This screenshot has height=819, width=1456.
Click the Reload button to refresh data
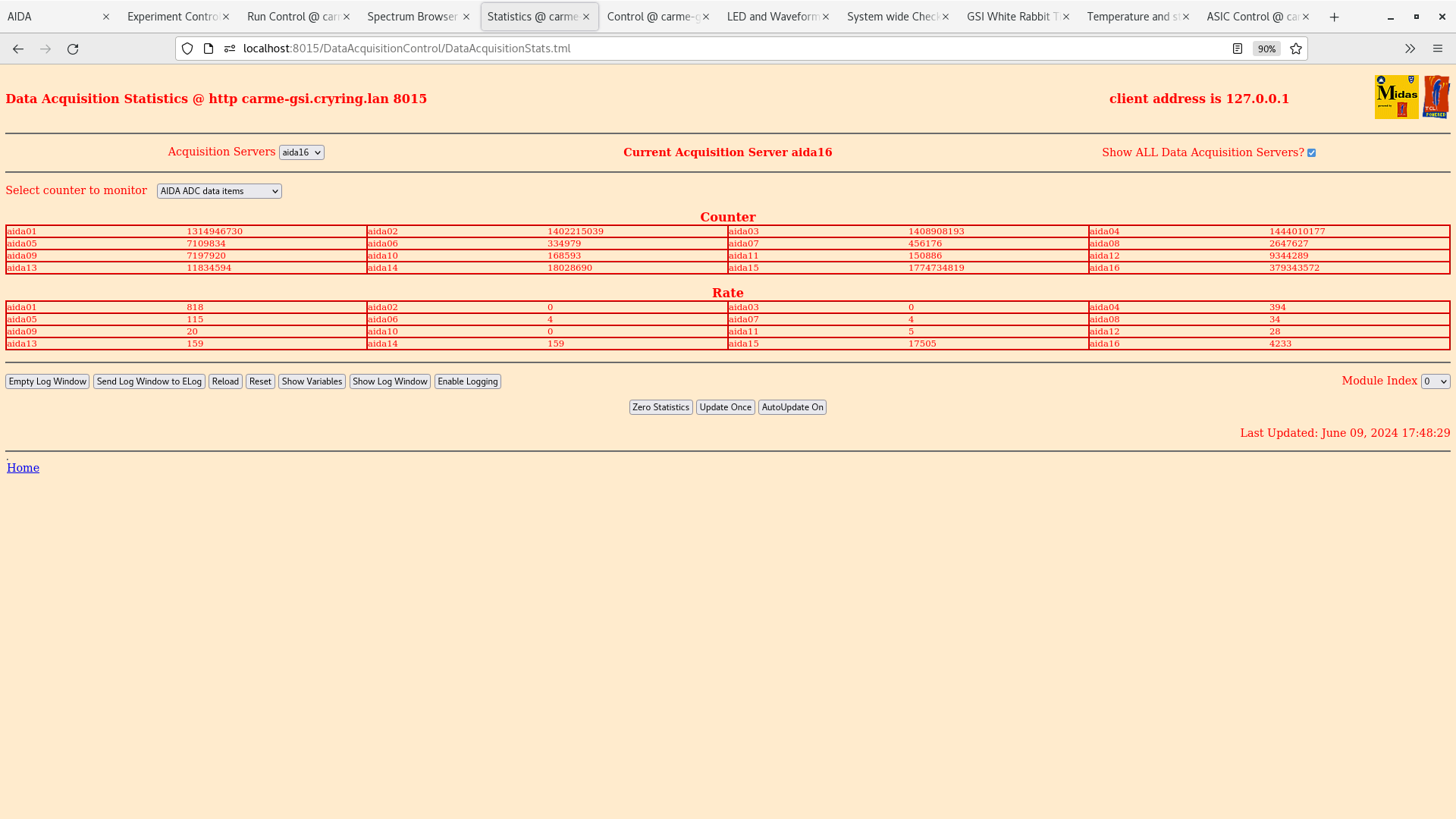point(225,381)
